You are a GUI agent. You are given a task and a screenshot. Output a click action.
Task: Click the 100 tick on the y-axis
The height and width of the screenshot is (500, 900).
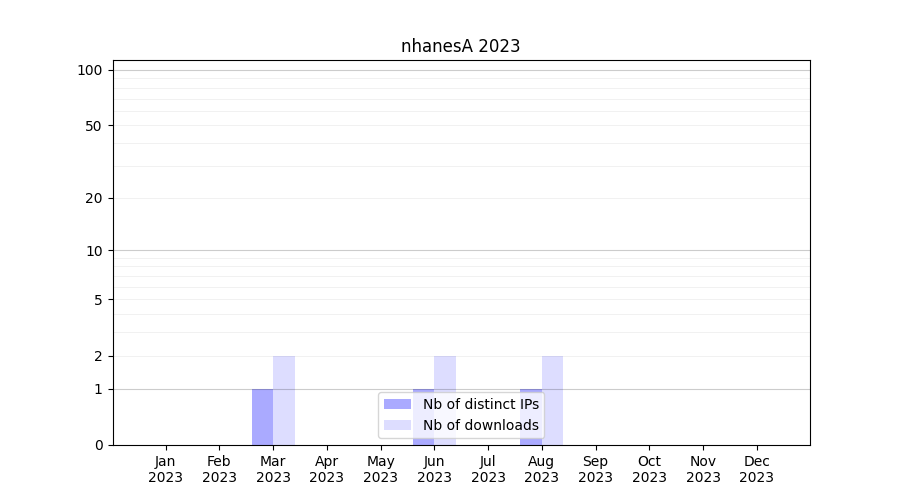coord(90,70)
